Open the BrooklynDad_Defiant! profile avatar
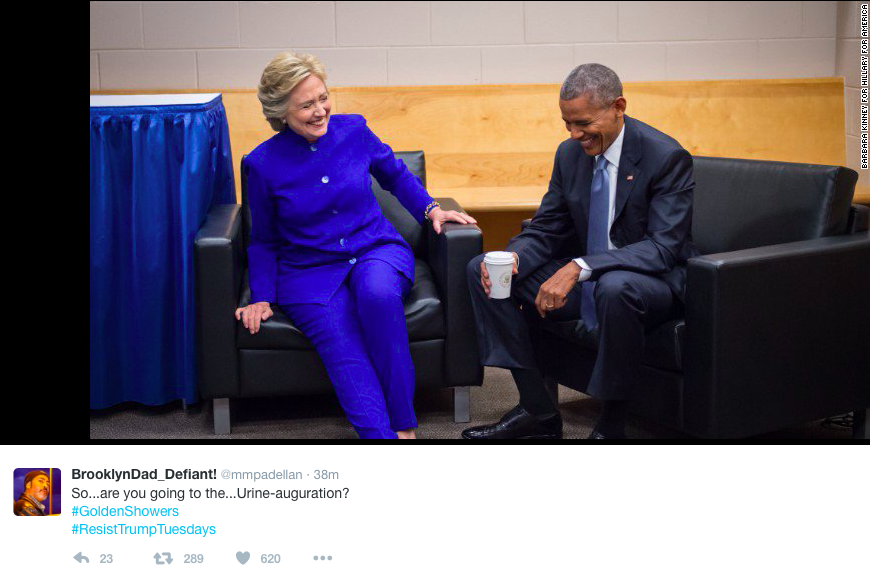The height and width of the screenshot is (587, 870). (x=37, y=492)
